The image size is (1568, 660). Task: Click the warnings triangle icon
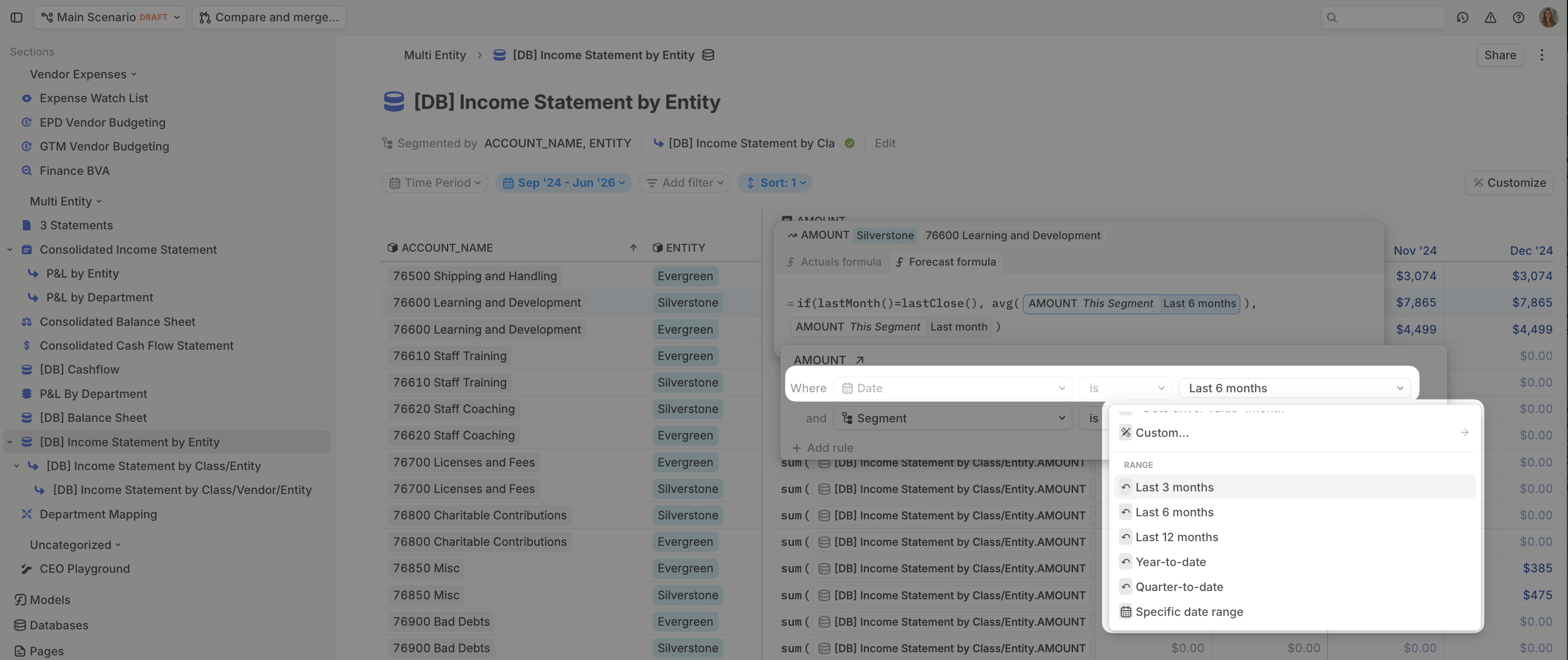coord(1490,17)
